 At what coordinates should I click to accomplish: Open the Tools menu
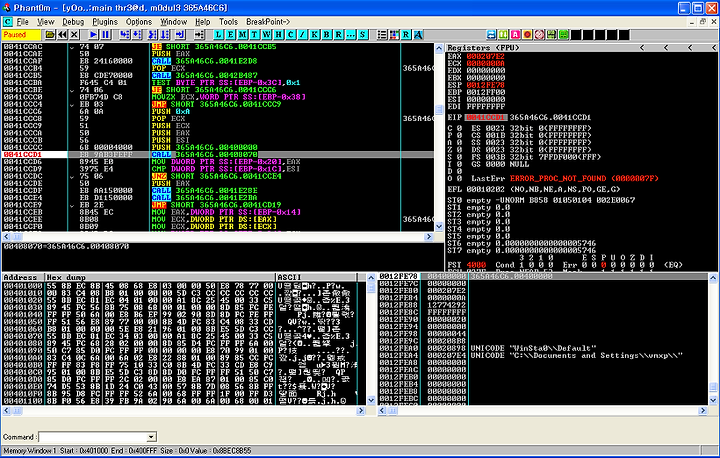point(228,22)
